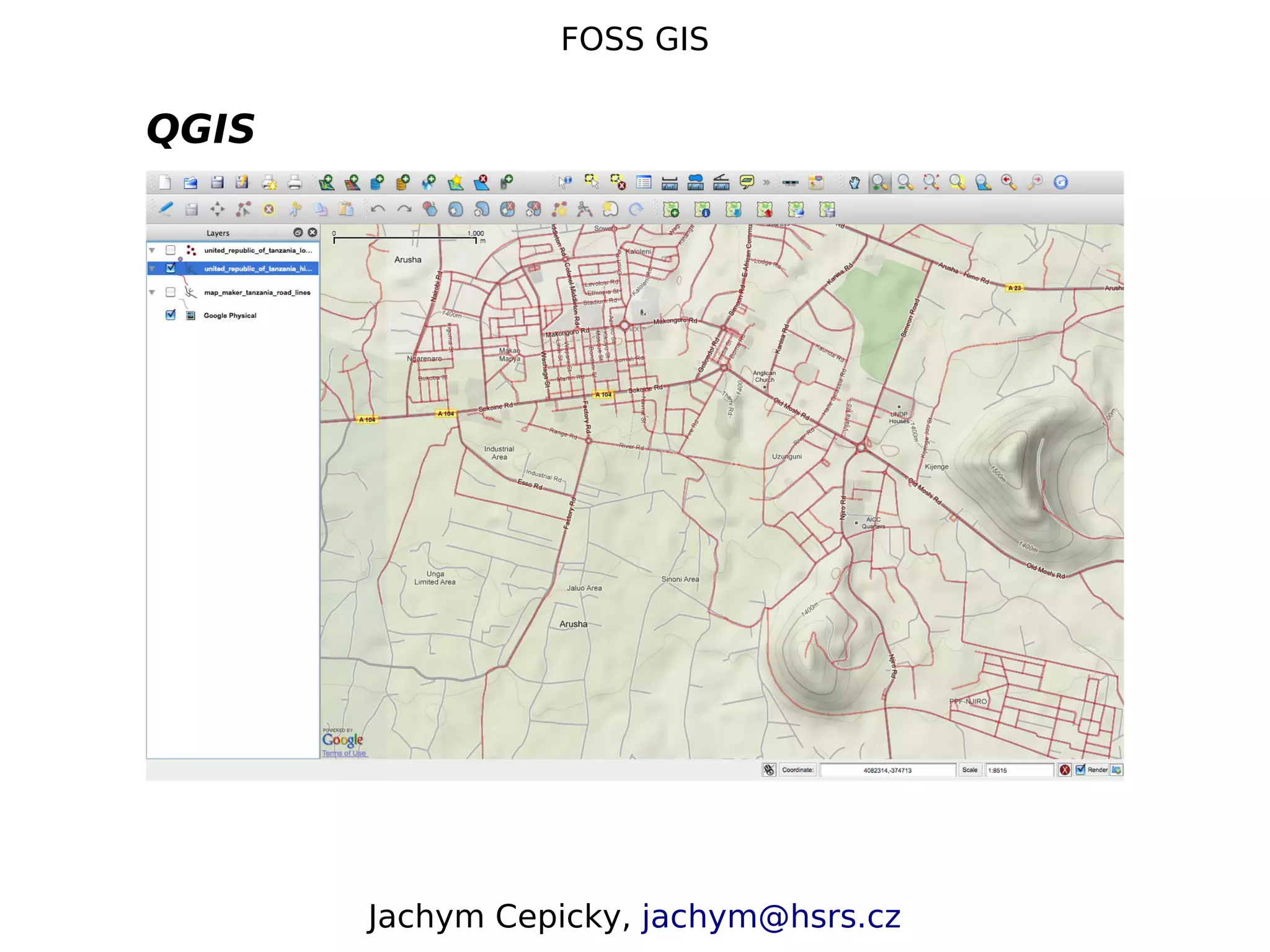Image resolution: width=1270 pixels, height=952 pixels.
Task: Click the scale bar decoration icon
Action: pyautogui.click(x=790, y=183)
